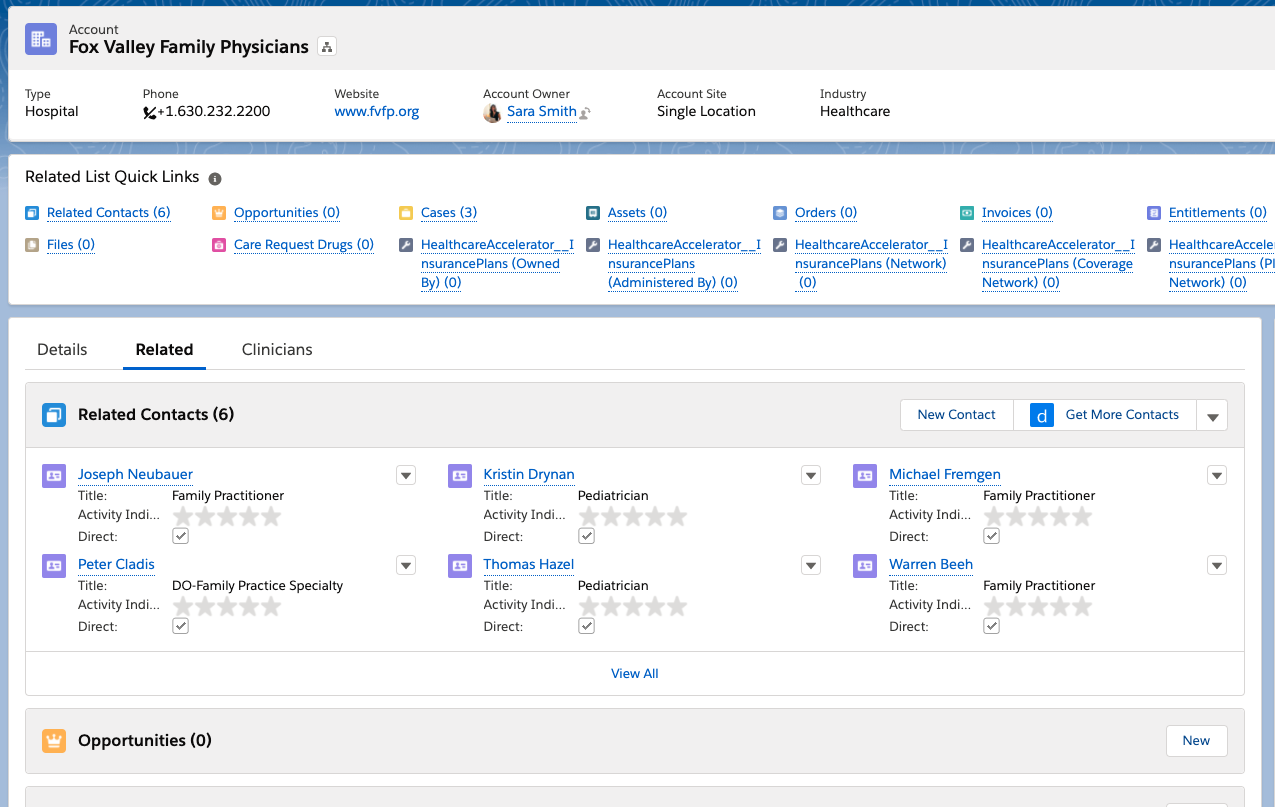Viewport: 1275px width, 807px height.
Task: Click wrench icon for InsurancePlans (Owned By)
Action: [x=406, y=245]
